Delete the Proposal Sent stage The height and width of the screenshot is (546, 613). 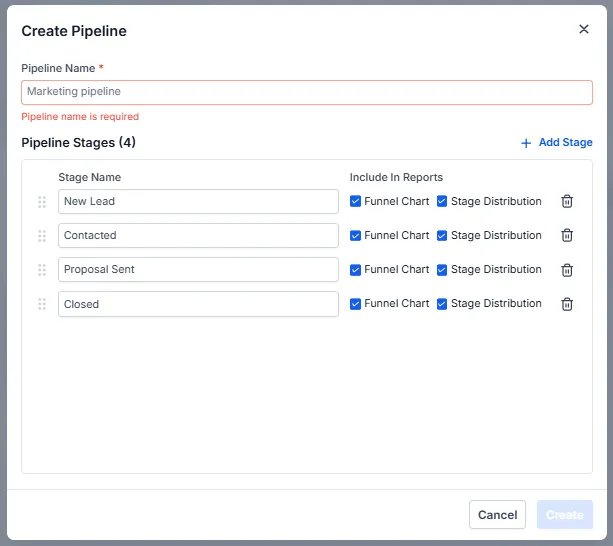click(x=567, y=270)
